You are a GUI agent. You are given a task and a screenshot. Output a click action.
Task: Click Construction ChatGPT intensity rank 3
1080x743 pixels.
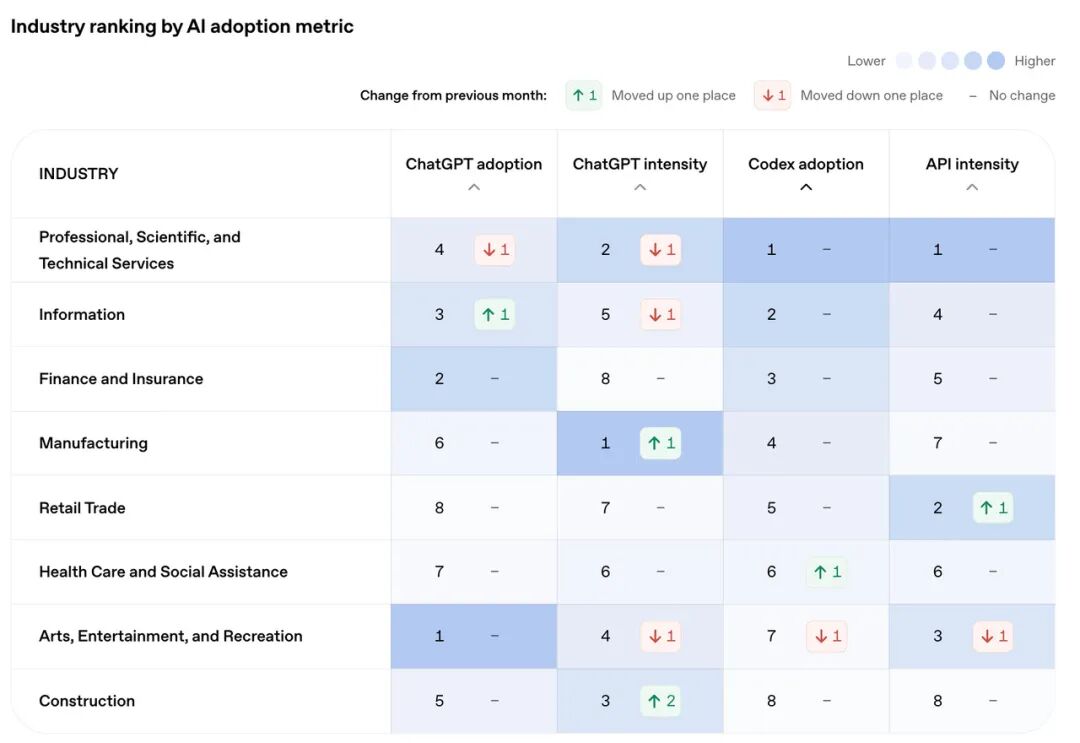[605, 701]
